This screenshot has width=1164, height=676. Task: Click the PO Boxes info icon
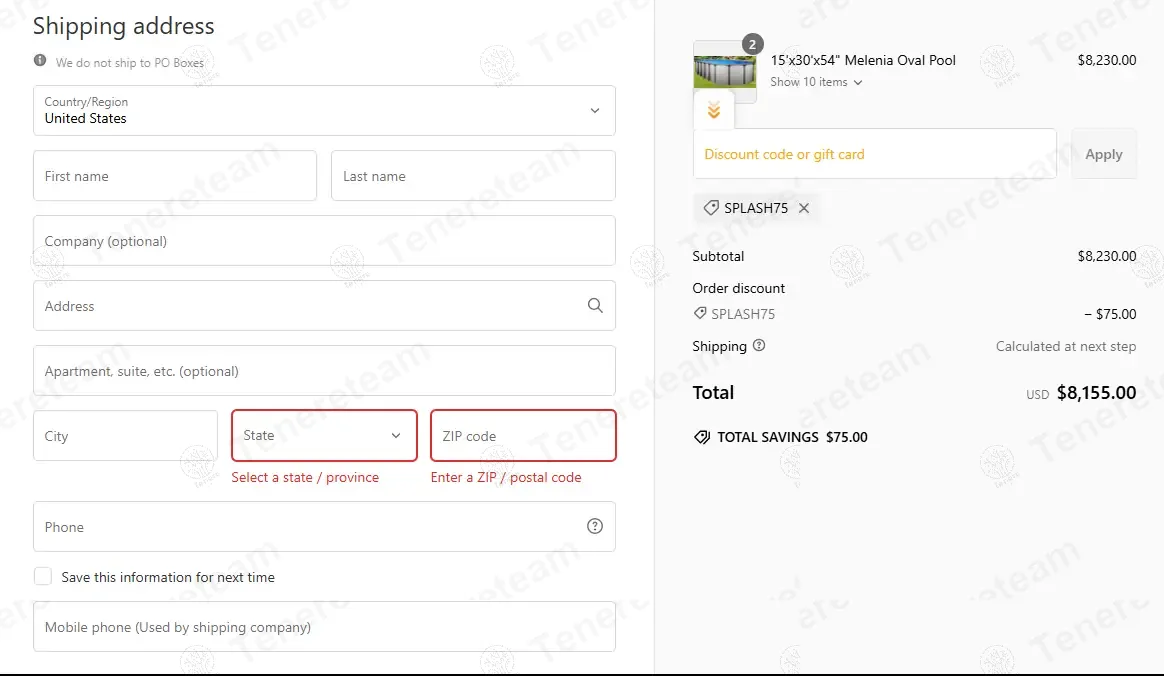pos(40,61)
